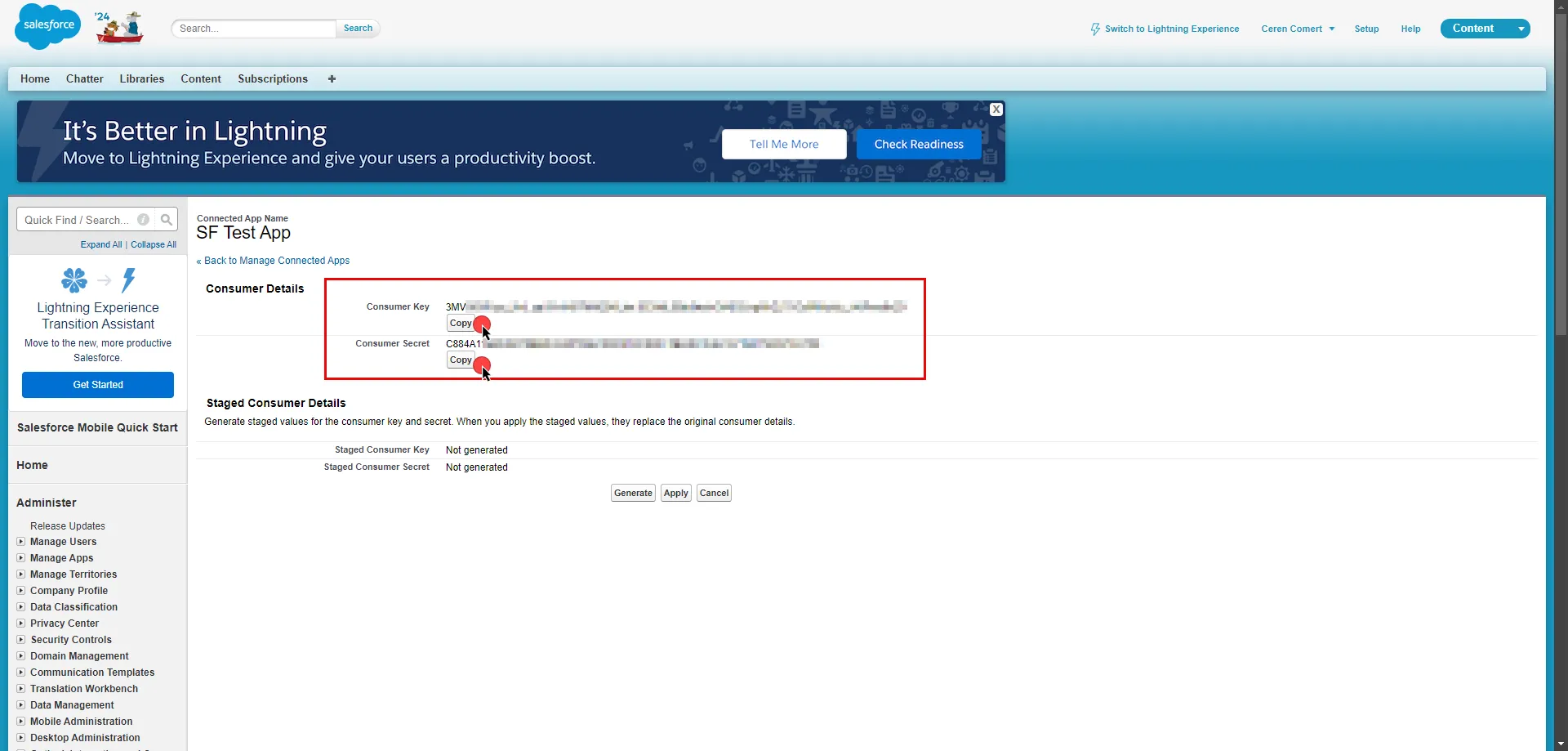Open the Home tab
The image size is (1568, 751).
(35, 79)
